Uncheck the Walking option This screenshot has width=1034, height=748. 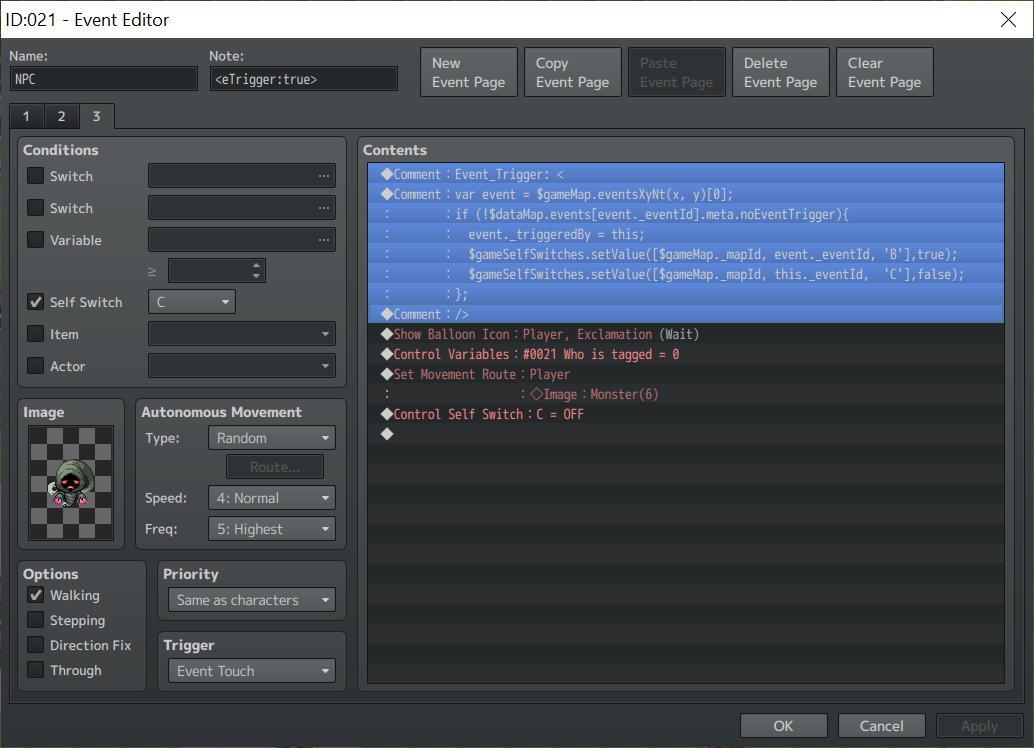click(x=36, y=595)
